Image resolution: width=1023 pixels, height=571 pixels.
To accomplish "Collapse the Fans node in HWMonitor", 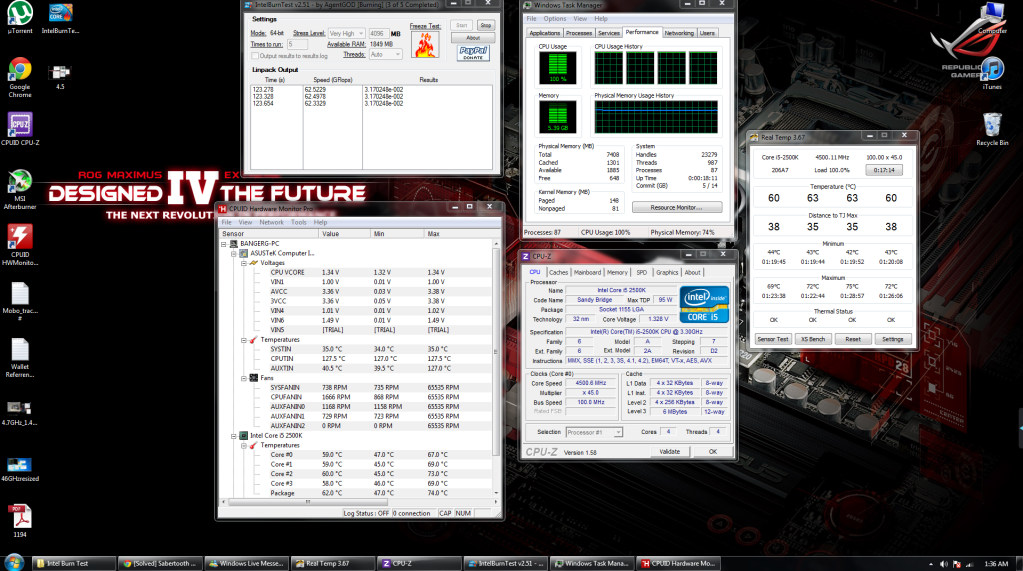I will tap(244, 378).
